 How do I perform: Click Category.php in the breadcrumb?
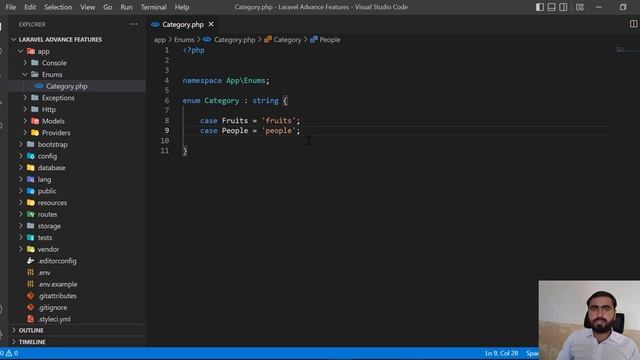coord(234,40)
